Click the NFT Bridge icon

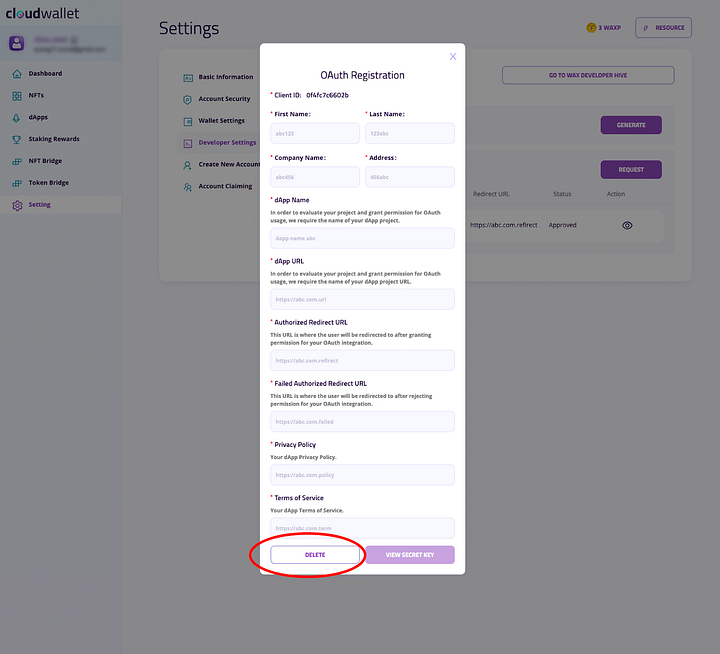[17, 161]
